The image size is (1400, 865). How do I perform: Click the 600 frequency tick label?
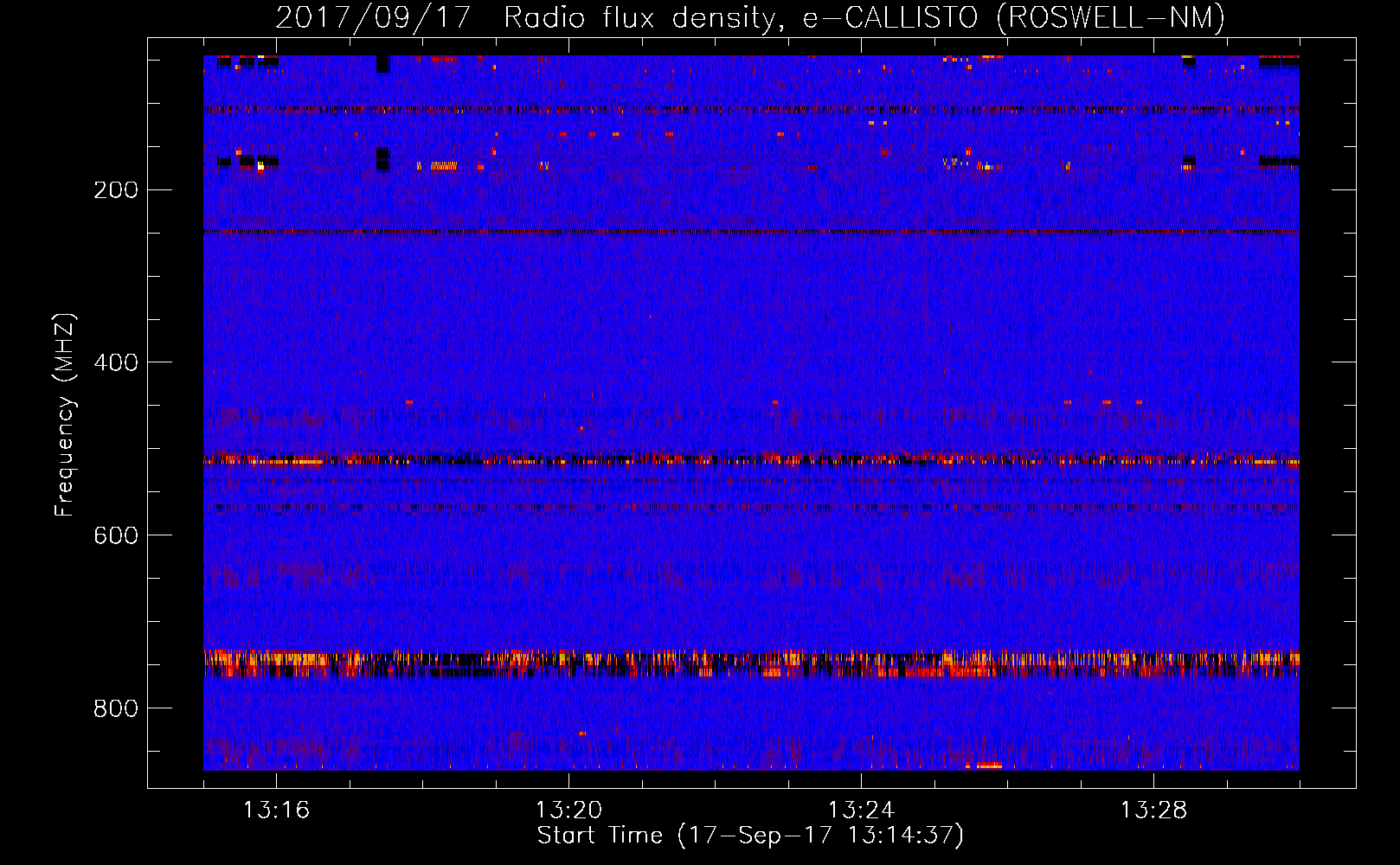(116, 536)
